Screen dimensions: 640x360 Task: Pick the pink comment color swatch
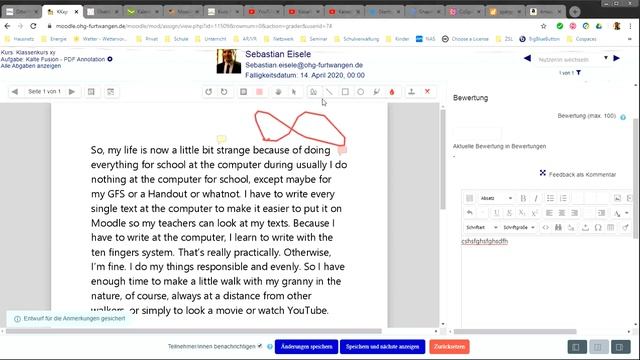pyautogui.click(x=259, y=92)
